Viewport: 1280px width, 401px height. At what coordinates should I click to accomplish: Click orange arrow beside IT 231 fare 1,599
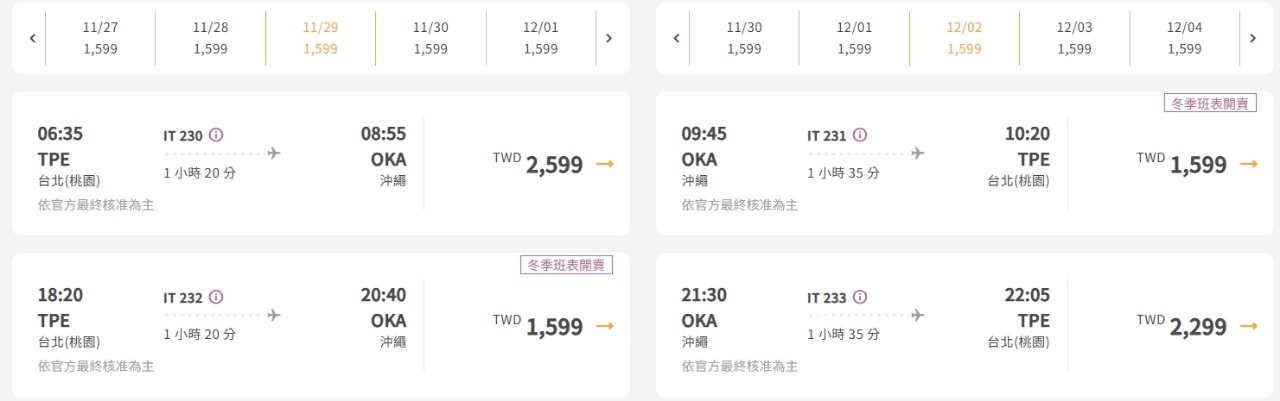click(1248, 164)
